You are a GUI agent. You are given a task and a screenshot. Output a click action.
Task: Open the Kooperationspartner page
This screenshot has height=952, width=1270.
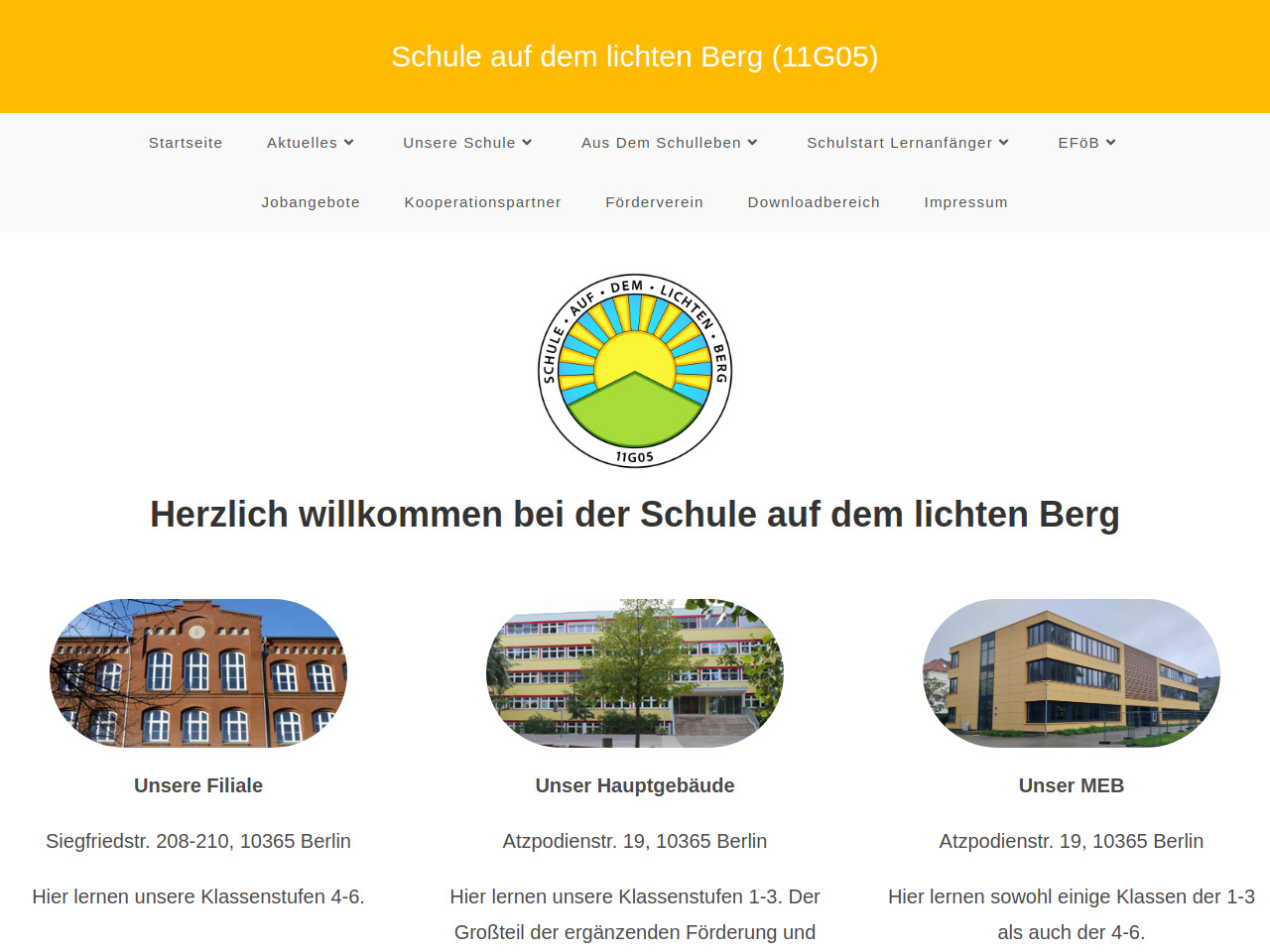click(x=482, y=202)
